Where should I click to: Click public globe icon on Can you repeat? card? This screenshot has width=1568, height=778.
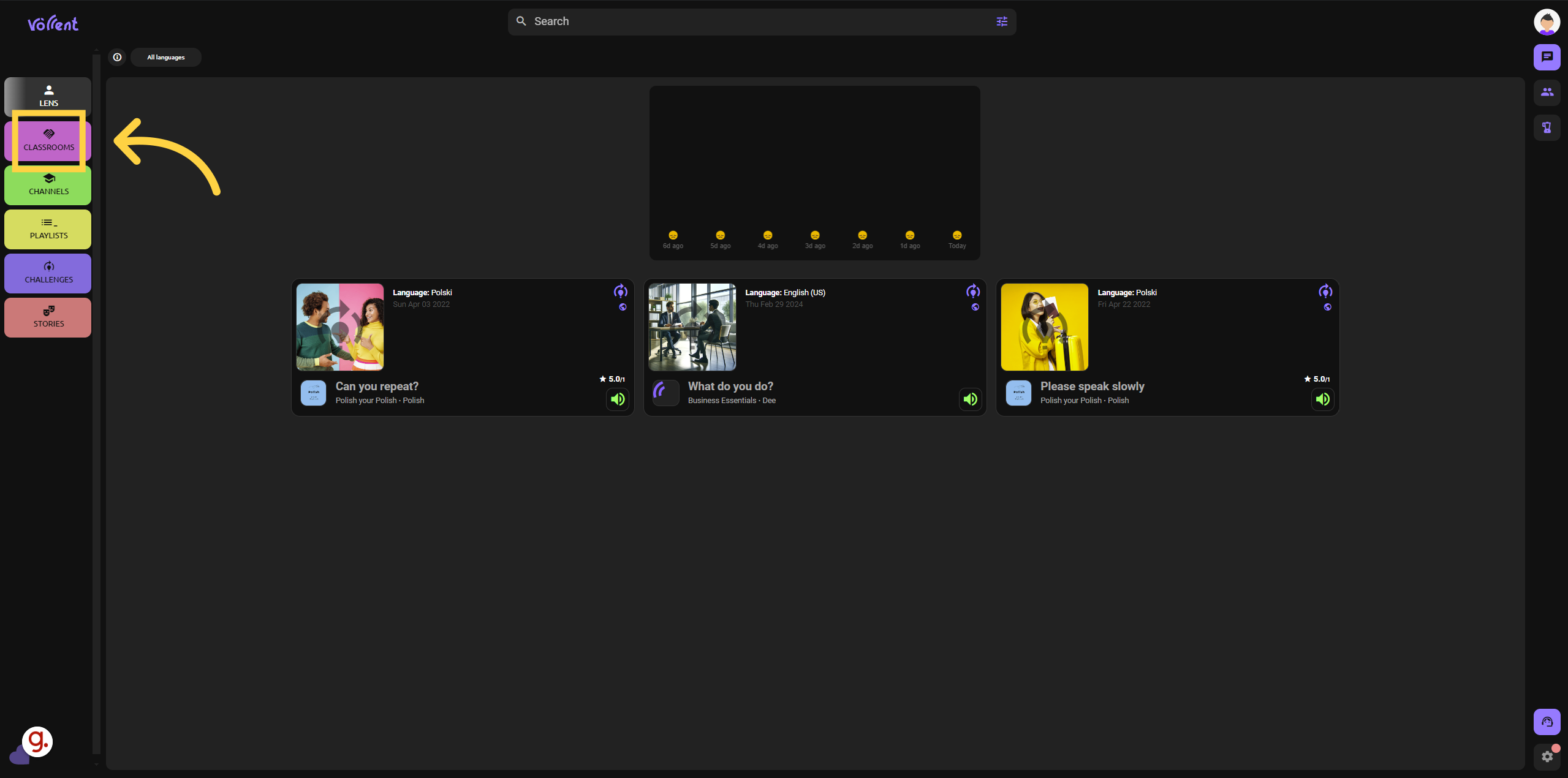(x=623, y=307)
